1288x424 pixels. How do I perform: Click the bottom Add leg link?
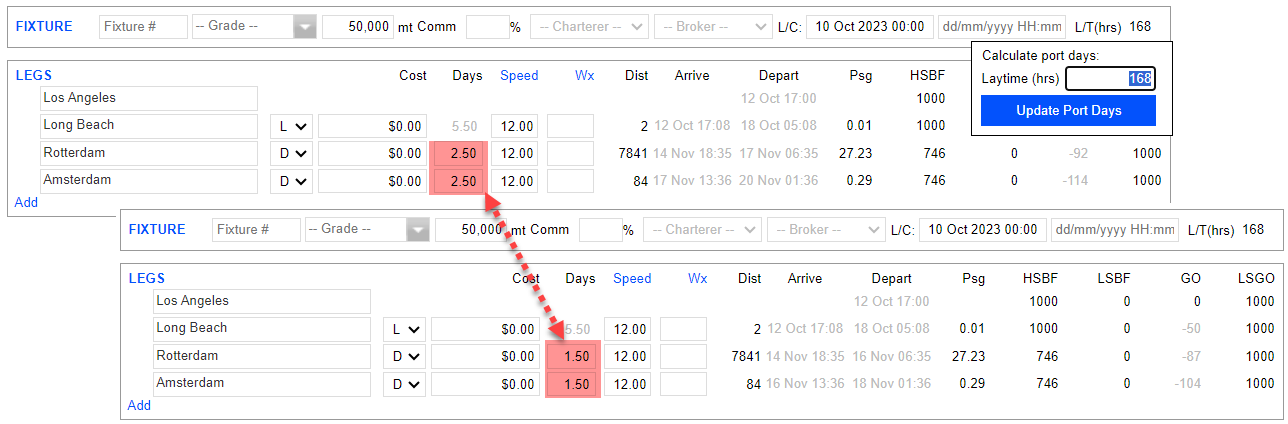click(x=139, y=405)
